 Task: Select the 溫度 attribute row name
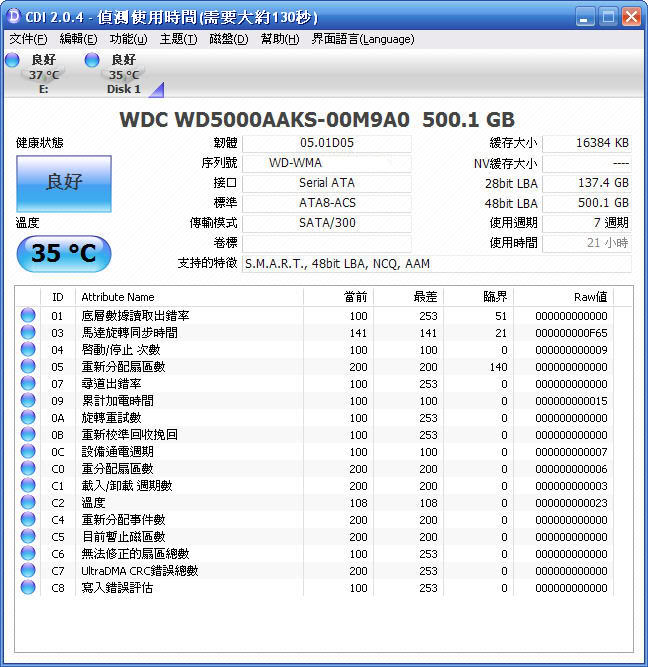[93, 503]
